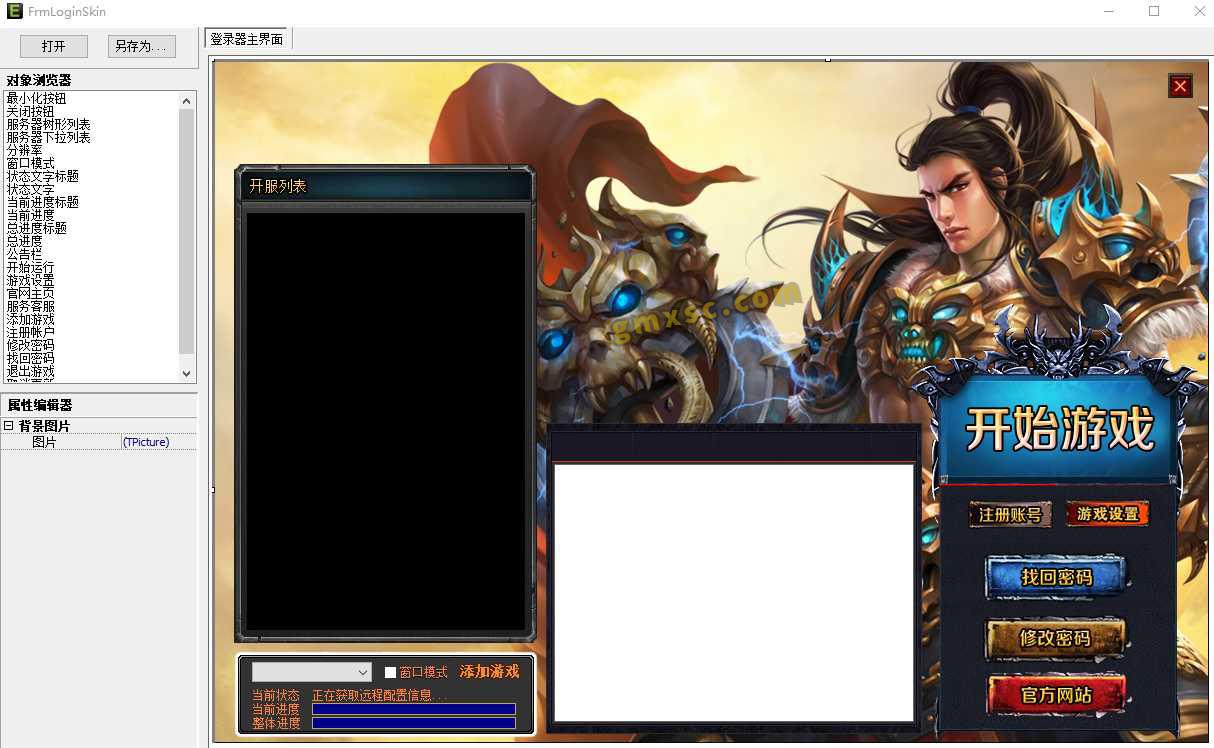Collapse the 背景图片 property group
The width and height of the screenshot is (1214, 748).
click(x=8, y=426)
